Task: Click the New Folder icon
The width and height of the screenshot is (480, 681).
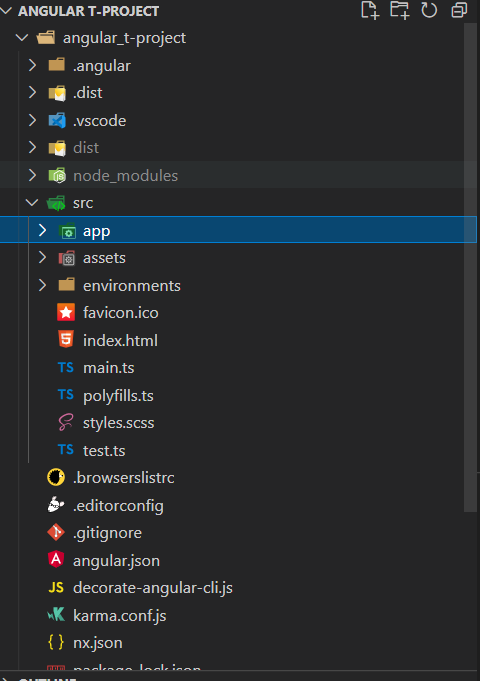Action: click(400, 10)
